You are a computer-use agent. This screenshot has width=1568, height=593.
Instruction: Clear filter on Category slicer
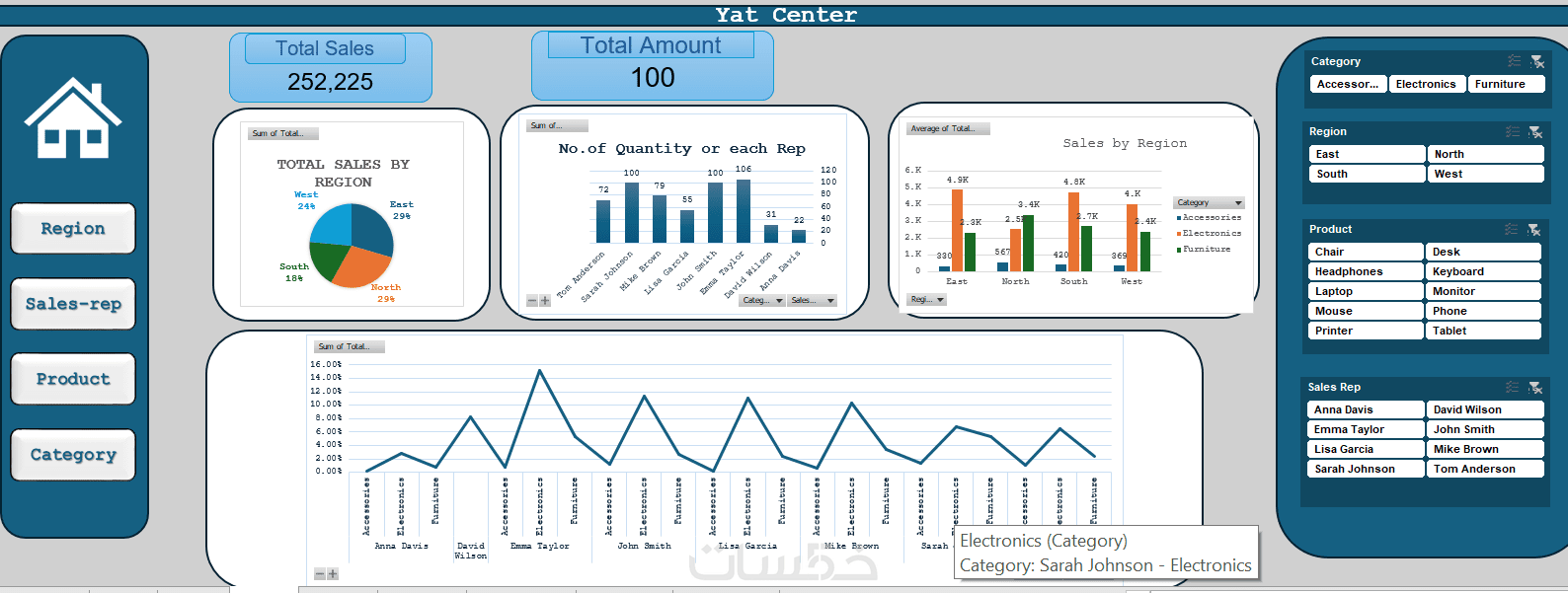tap(1536, 61)
